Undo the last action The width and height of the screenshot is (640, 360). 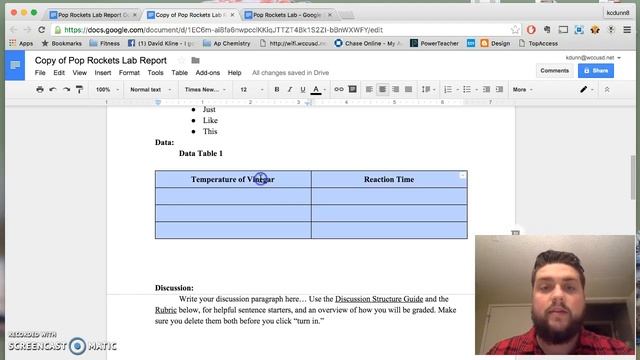coord(53,89)
